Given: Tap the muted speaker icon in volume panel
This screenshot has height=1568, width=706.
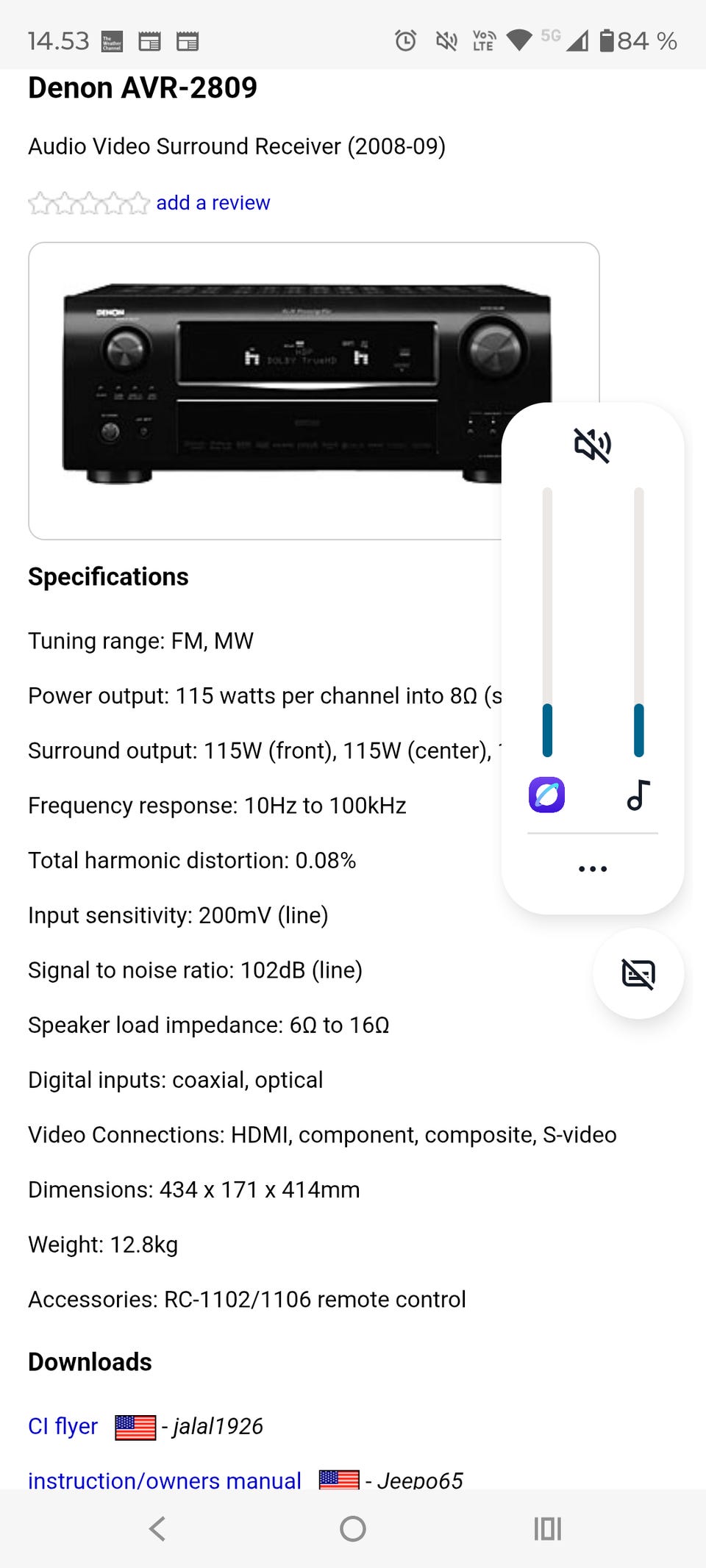Looking at the screenshot, I should click(x=592, y=445).
